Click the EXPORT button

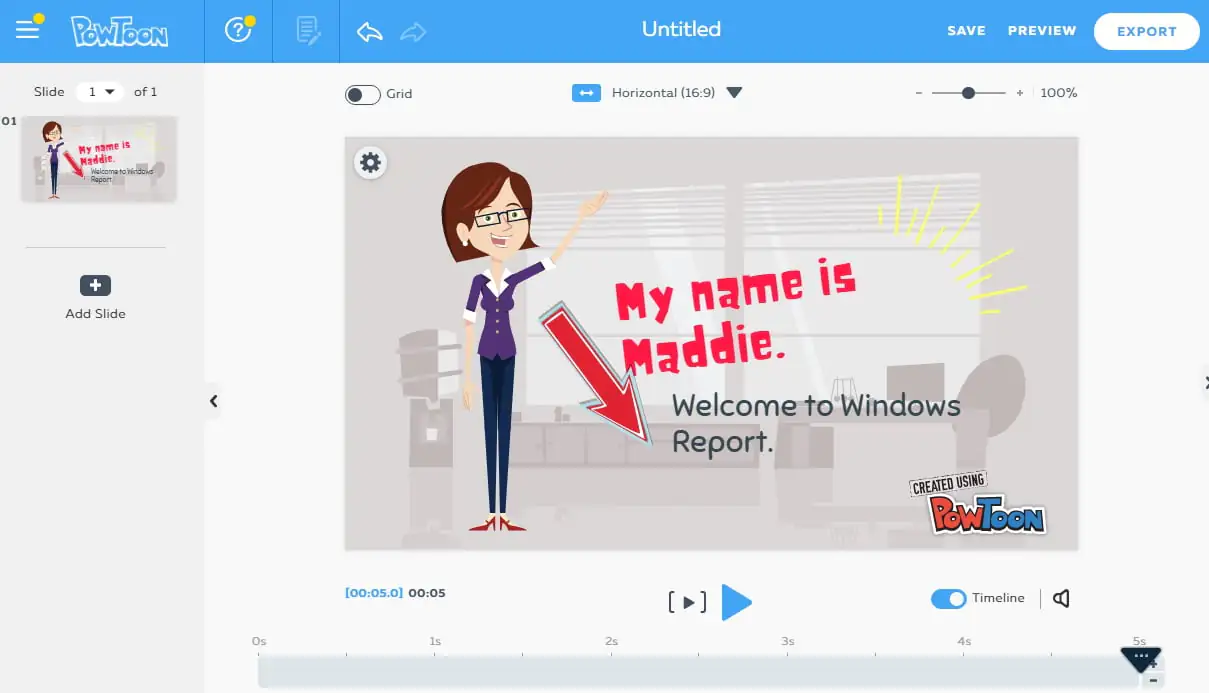pos(1147,31)
